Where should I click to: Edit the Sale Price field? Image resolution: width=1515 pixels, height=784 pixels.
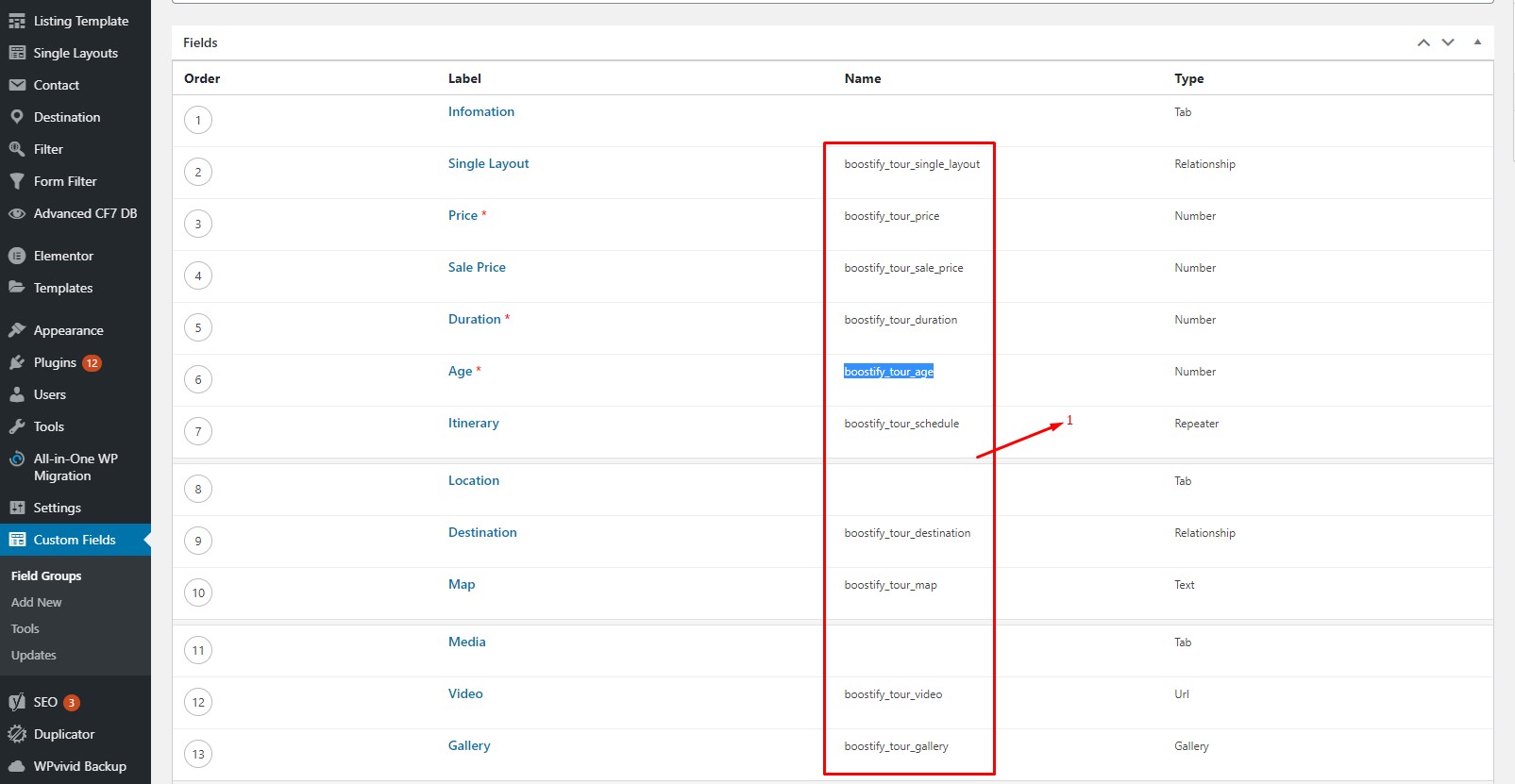477,267
